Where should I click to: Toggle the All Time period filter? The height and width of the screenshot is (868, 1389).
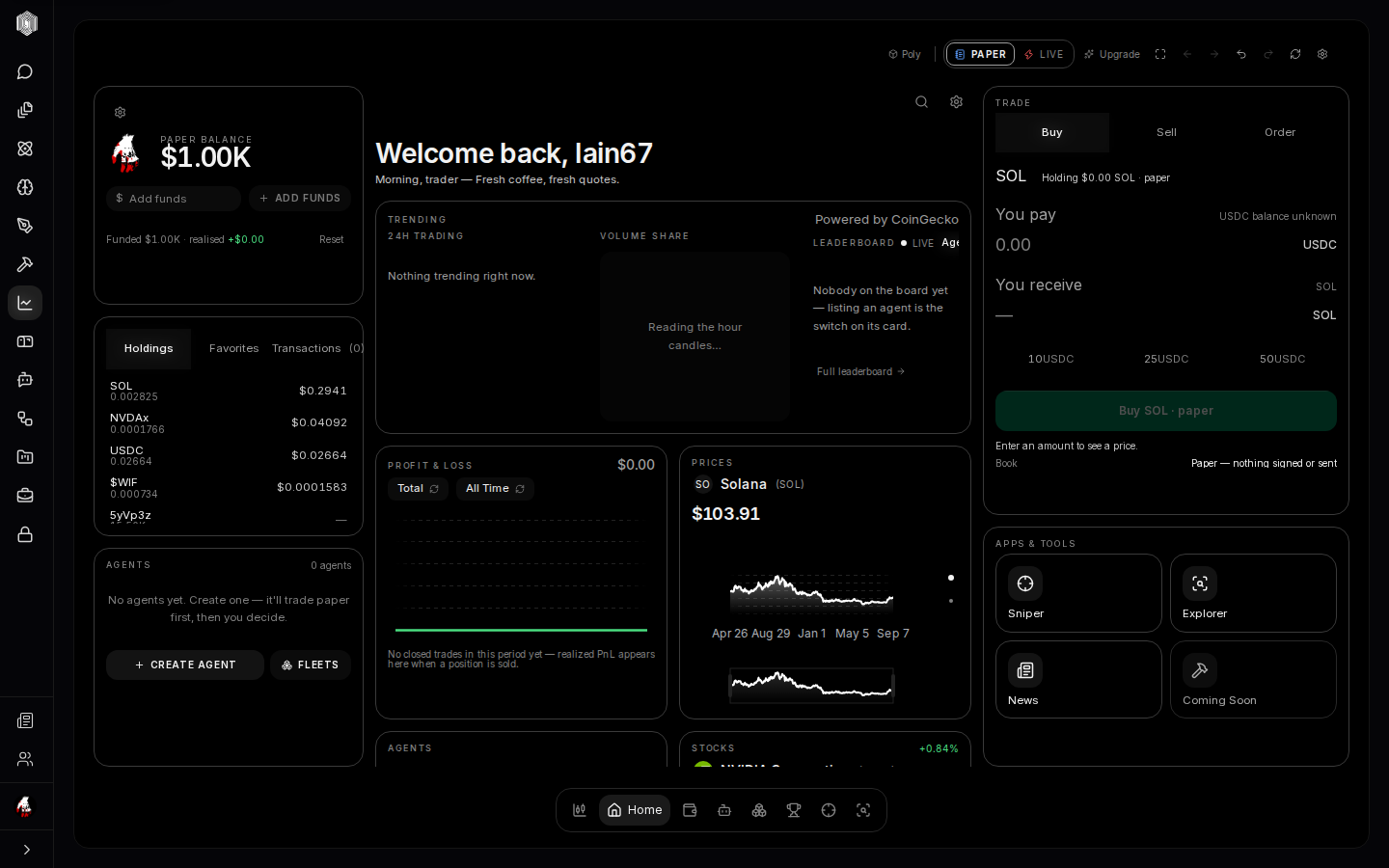[495, 489]
